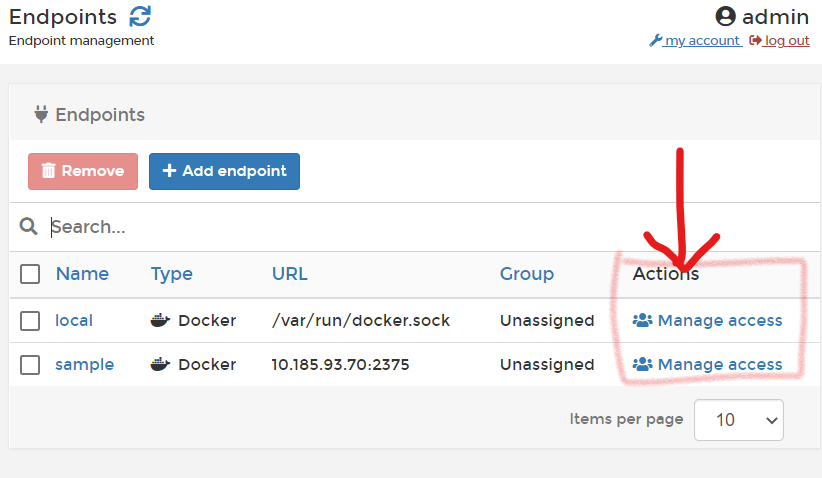Screen dimensions: 822x478
Task: Click the red Remove button
Action: pos(83,171)
